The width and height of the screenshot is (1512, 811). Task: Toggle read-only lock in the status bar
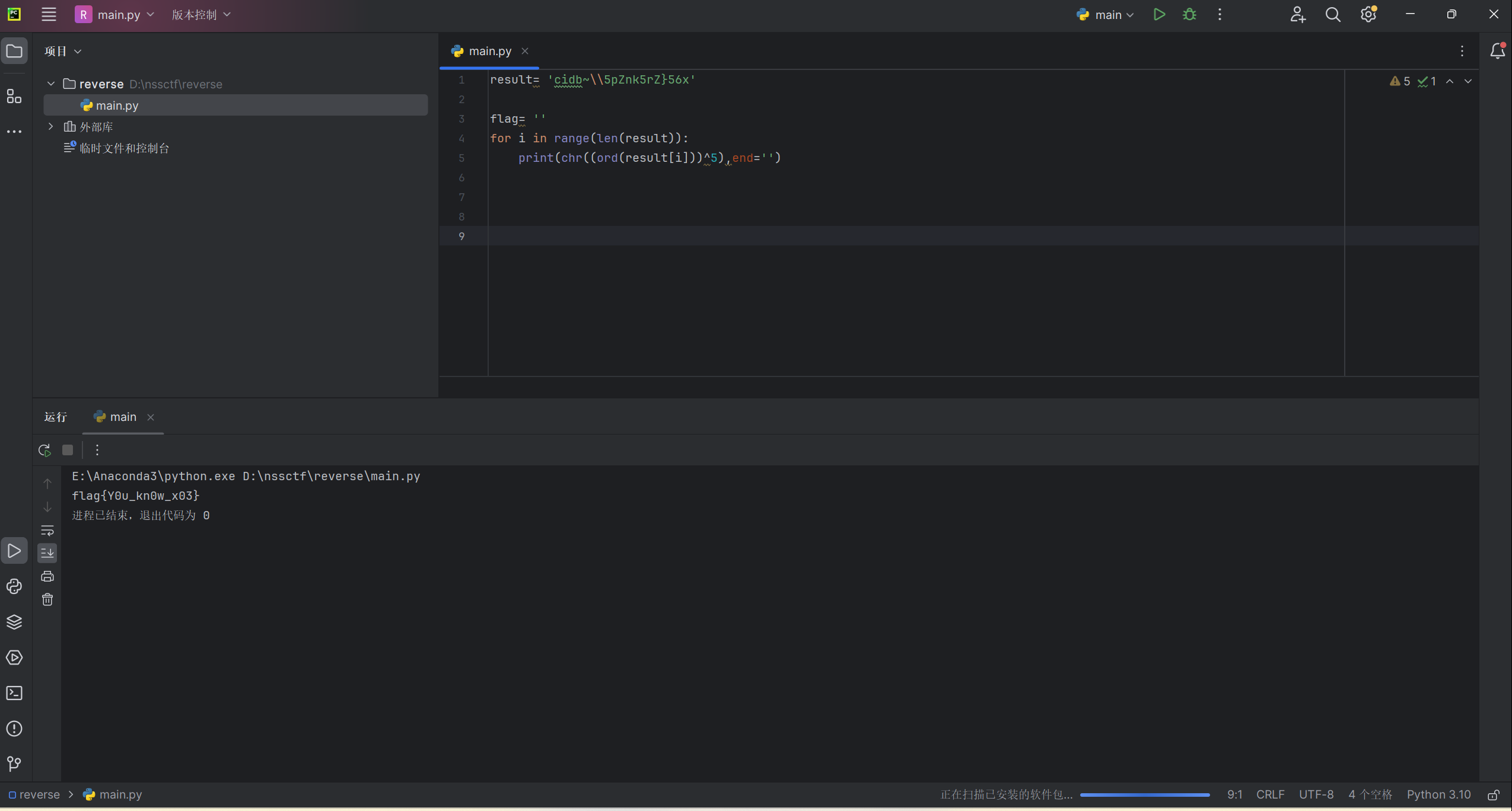click(1494, 795)
